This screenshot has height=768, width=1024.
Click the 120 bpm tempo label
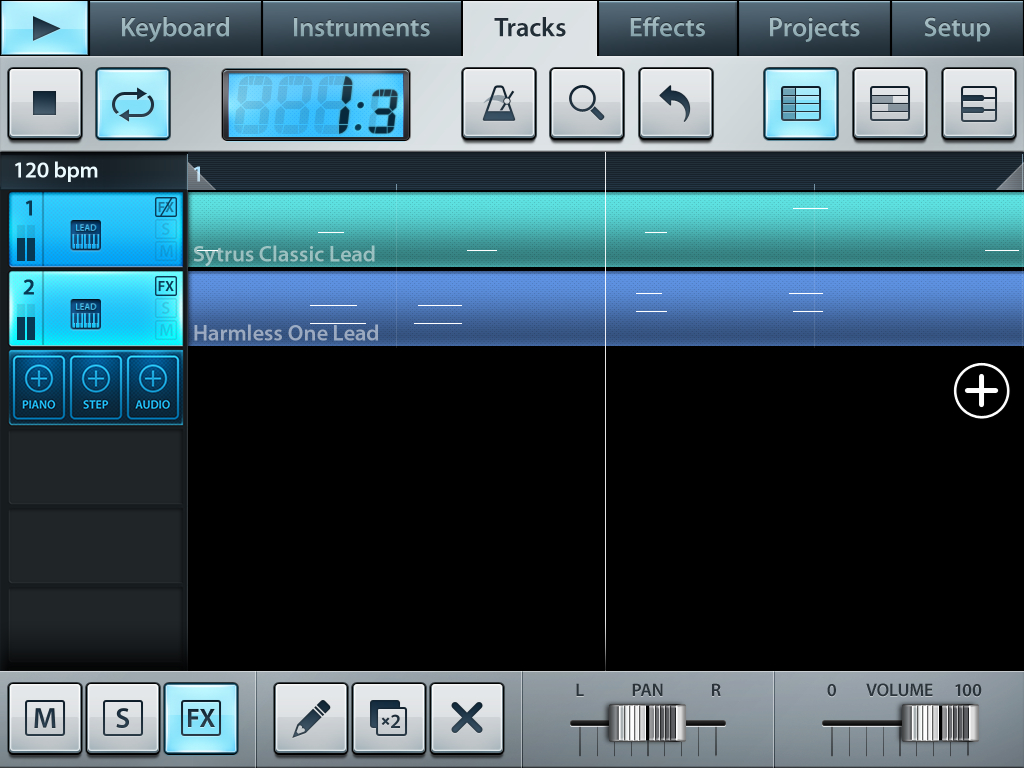(x=57, y=171)
